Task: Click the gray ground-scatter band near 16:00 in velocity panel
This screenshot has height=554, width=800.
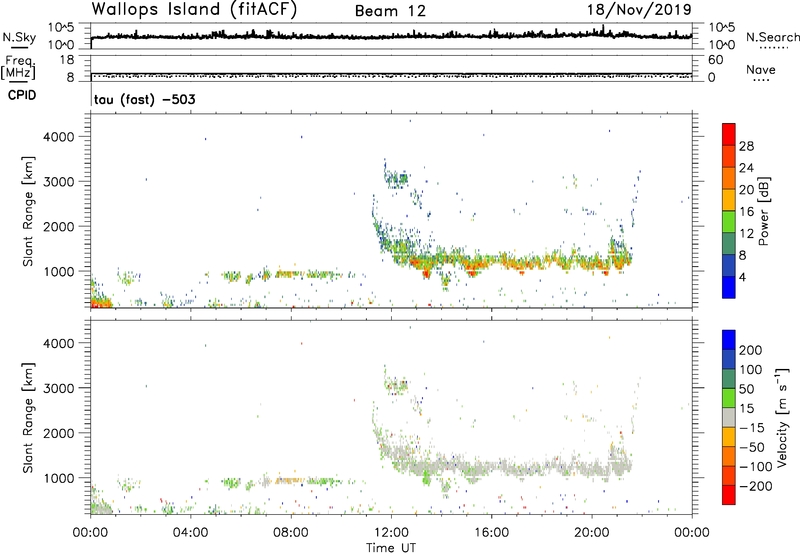Action: click(x=491, y=467)
